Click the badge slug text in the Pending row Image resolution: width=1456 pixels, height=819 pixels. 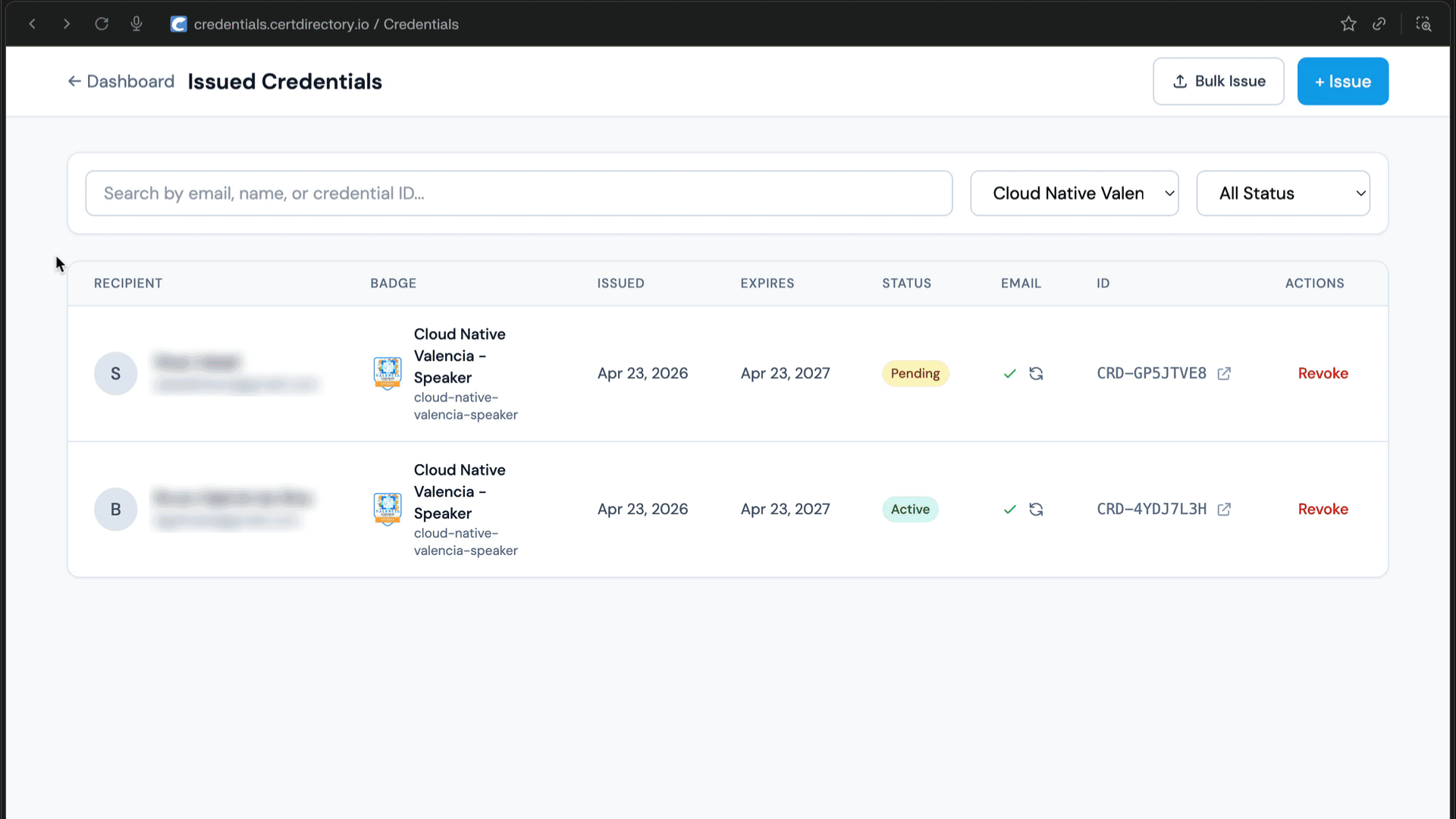coord(466,406)
